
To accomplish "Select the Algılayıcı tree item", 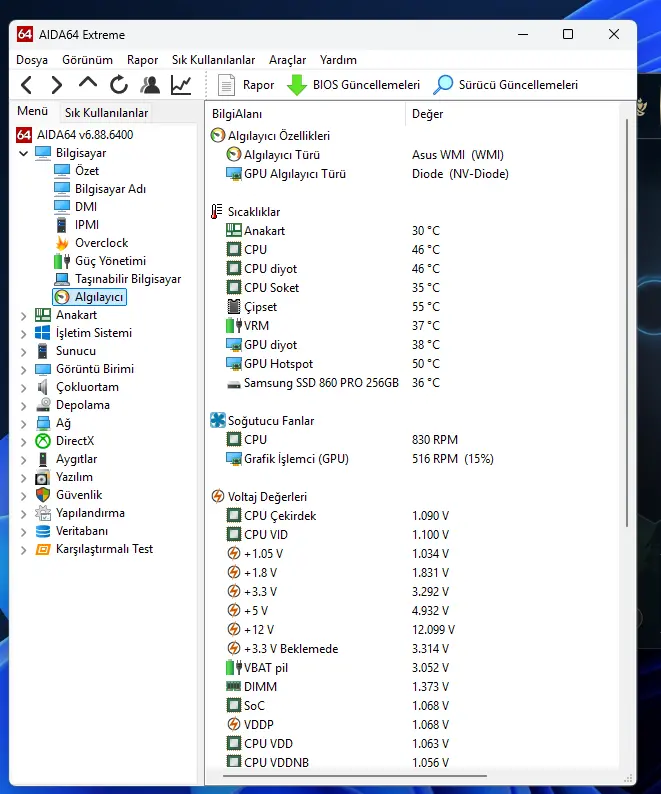I will [x=90, y=297].
